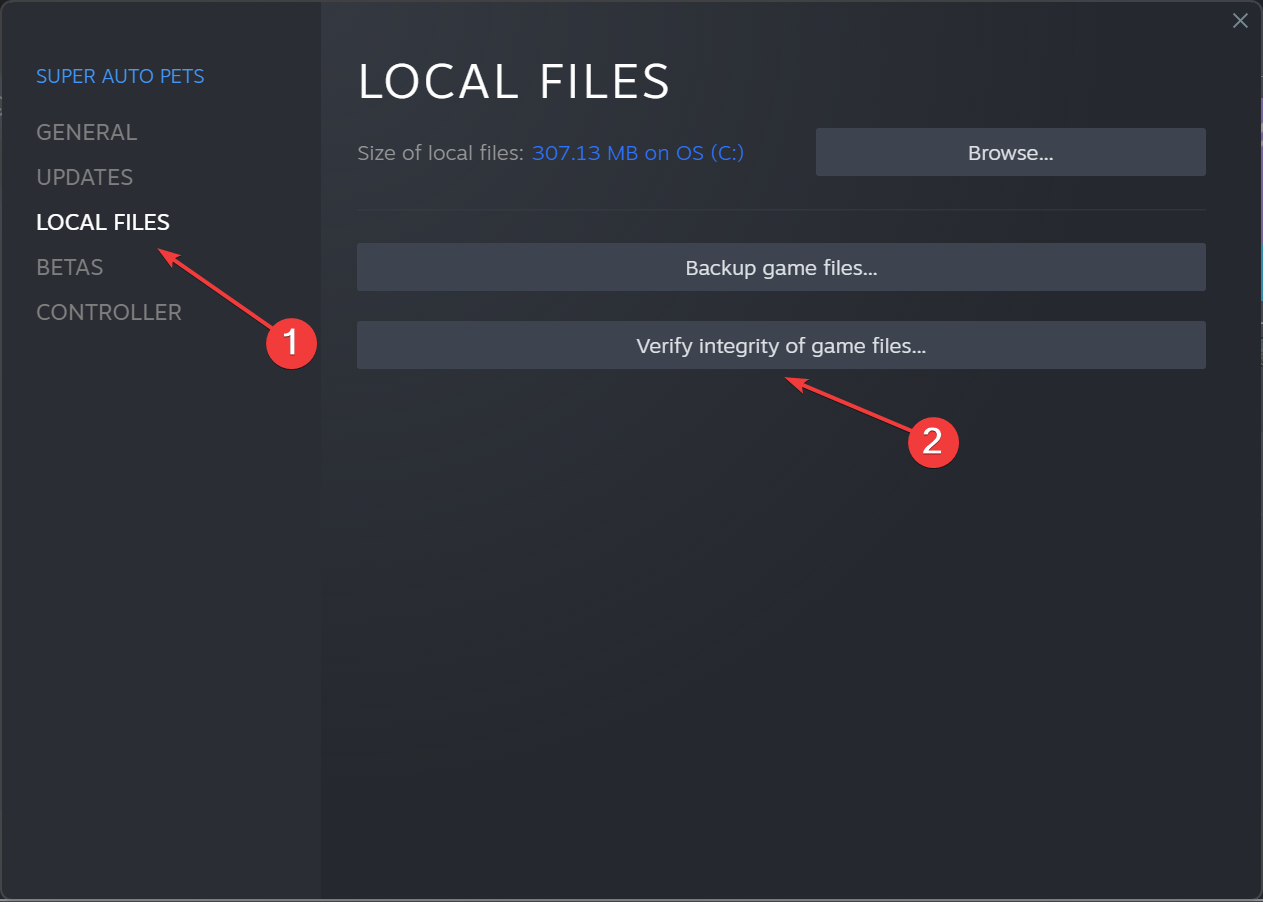Verify integrity of game files
The image size is (1263, 902).
point(781,346)
